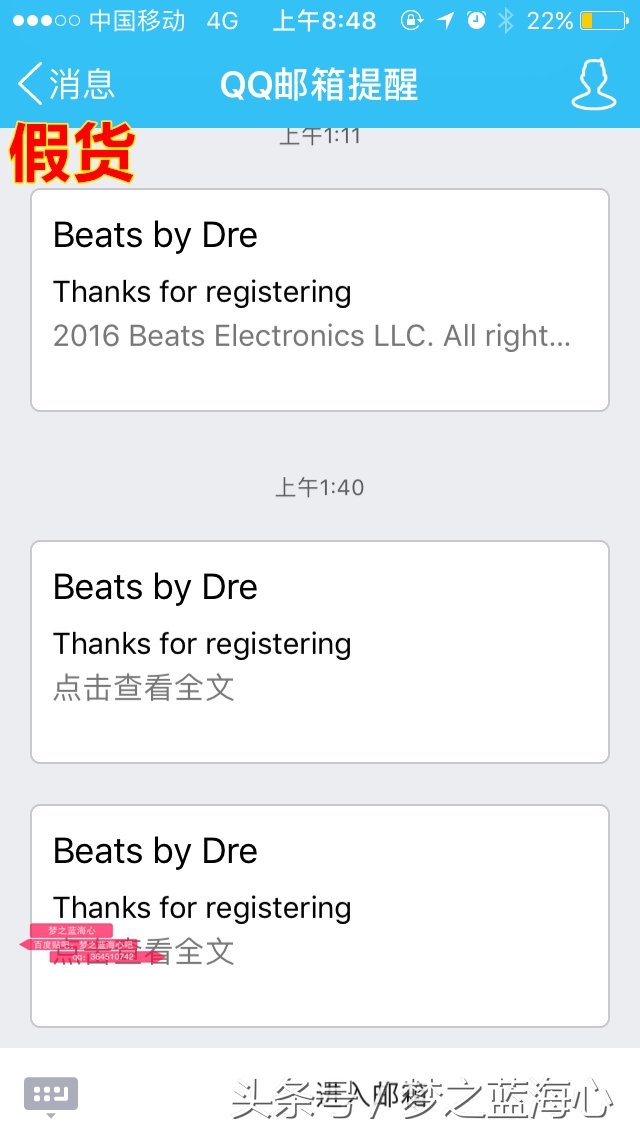Image resolution: width=640 pixels, height=1136 pixels.
Task: Open the contact profile icon top right
Action: tap(594, 86)
